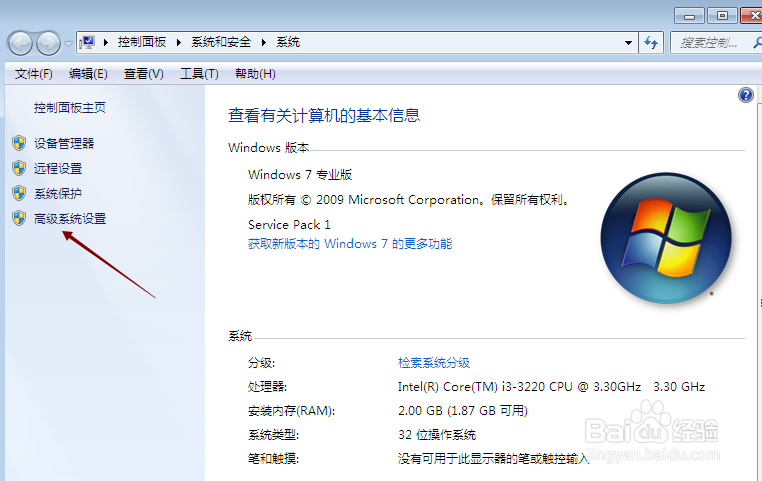Open 远程设置 link
This screenshot has height=481, width=762.
pyautogui.click(x=58, y=169)
